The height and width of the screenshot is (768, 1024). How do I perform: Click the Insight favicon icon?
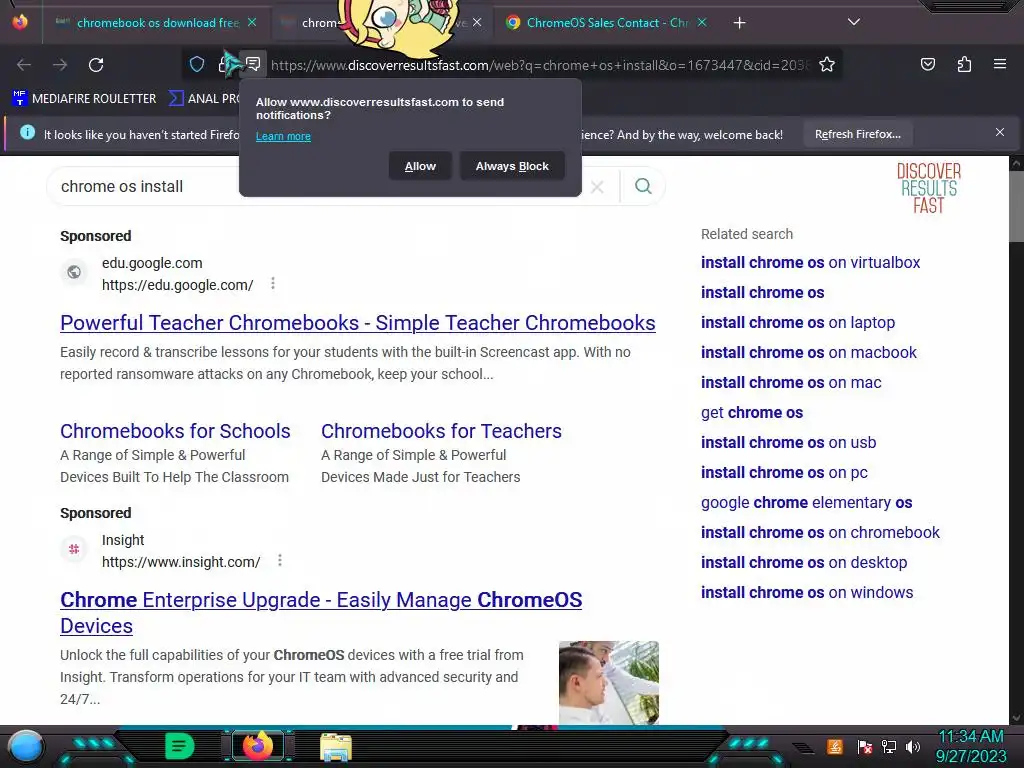coord(74,549)
